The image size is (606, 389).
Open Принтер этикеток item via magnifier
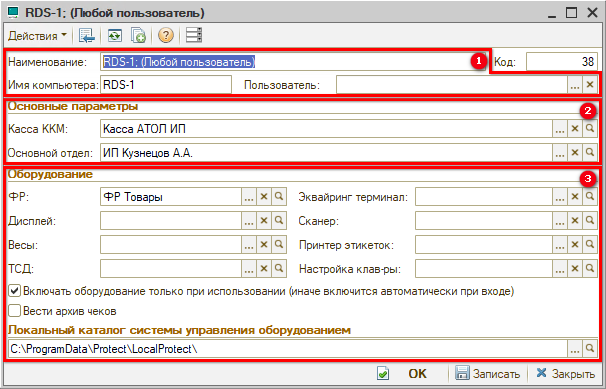tap(590, 245)
